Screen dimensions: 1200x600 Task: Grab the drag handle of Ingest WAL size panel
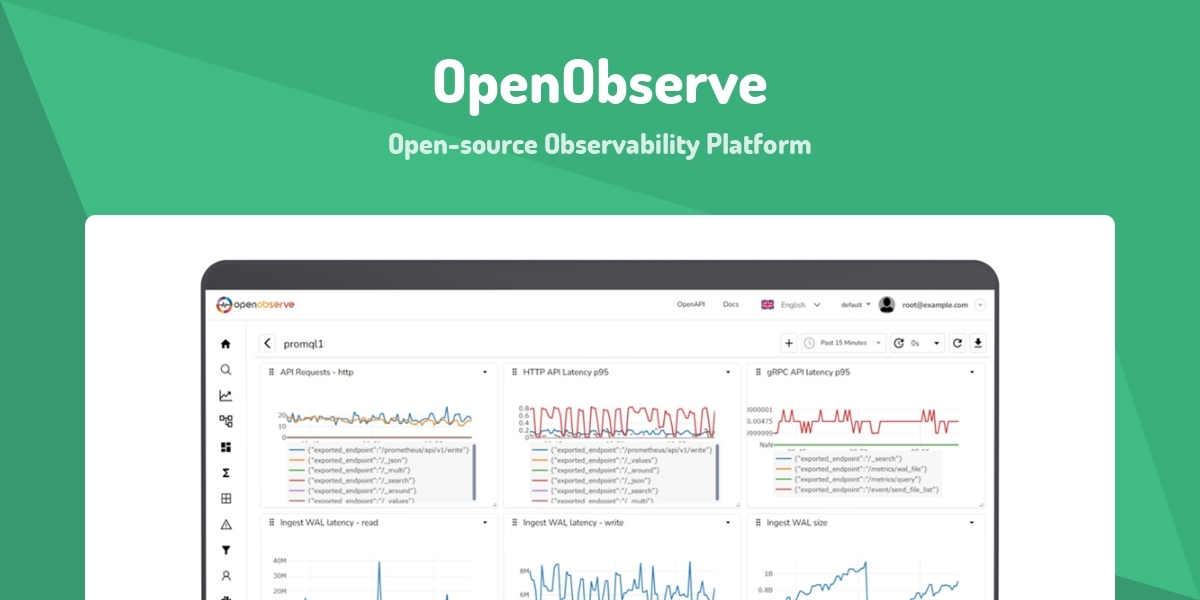tap(757, 522)
